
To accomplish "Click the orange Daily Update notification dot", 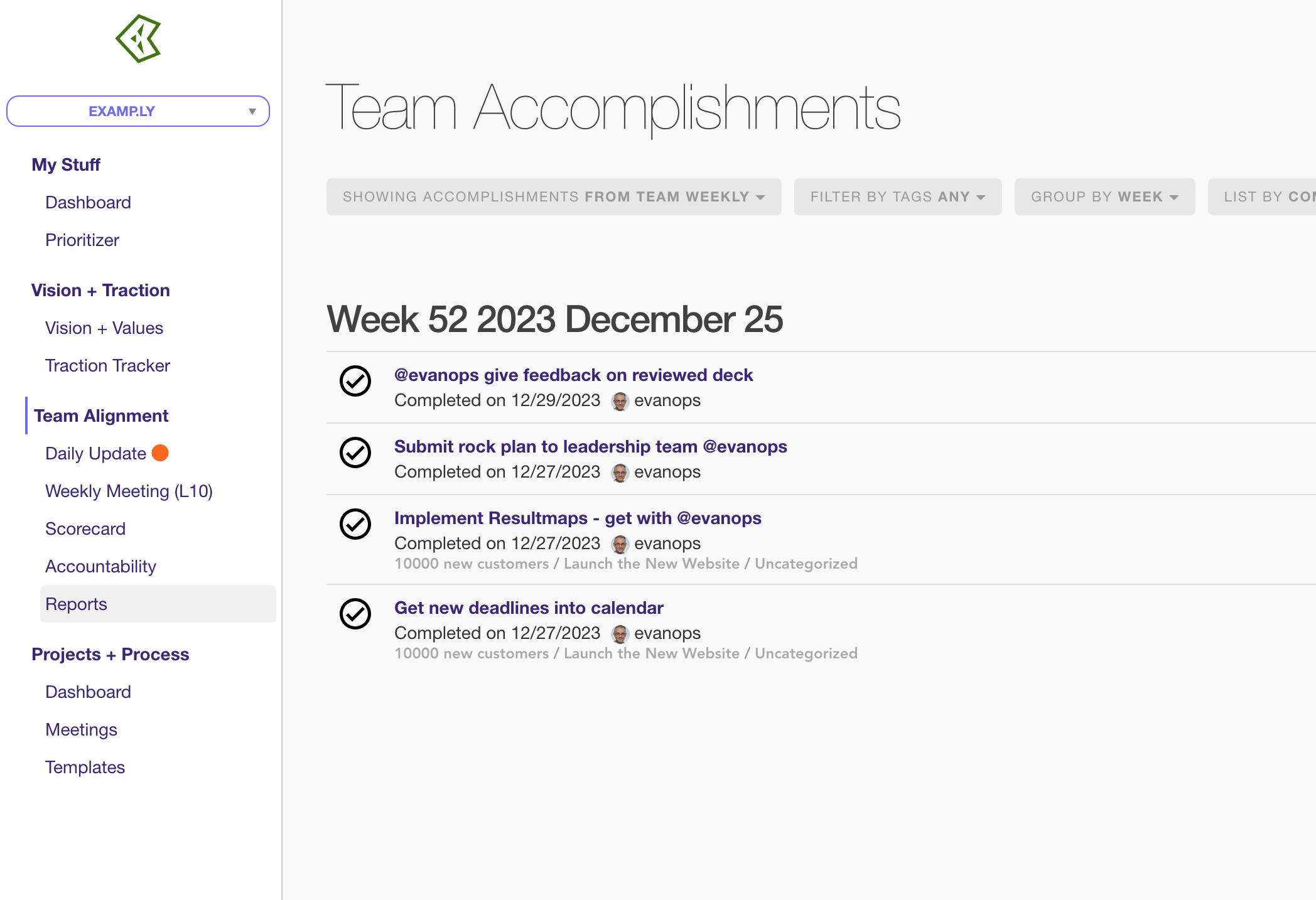I will click(160, 453).
